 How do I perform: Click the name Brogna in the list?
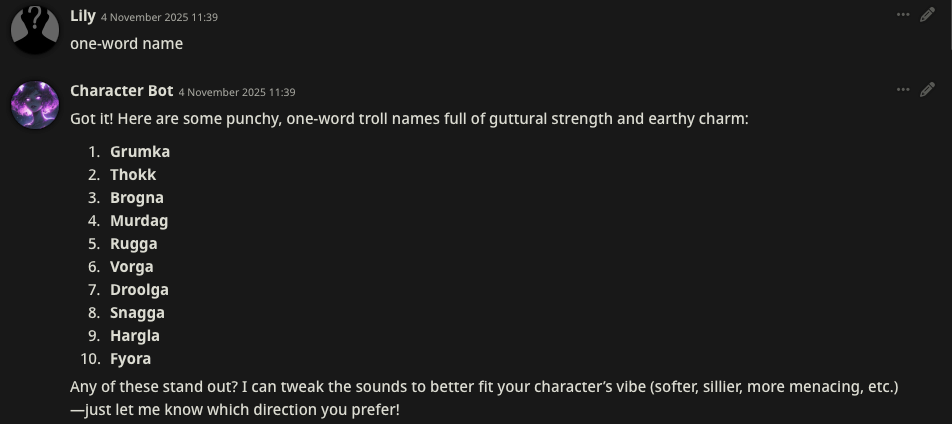point(137,198)
